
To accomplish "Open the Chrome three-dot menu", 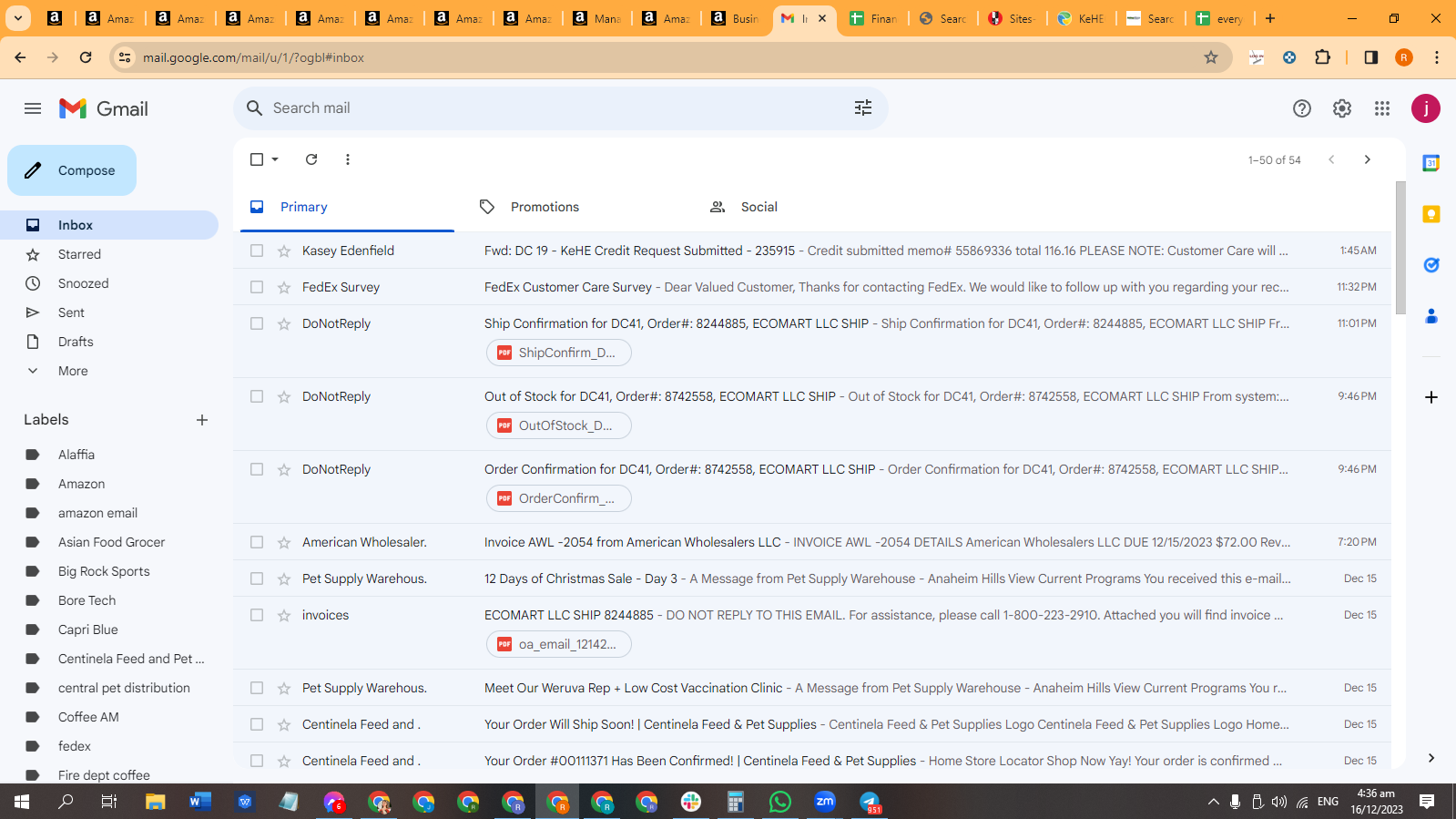I will point(1437,57).
